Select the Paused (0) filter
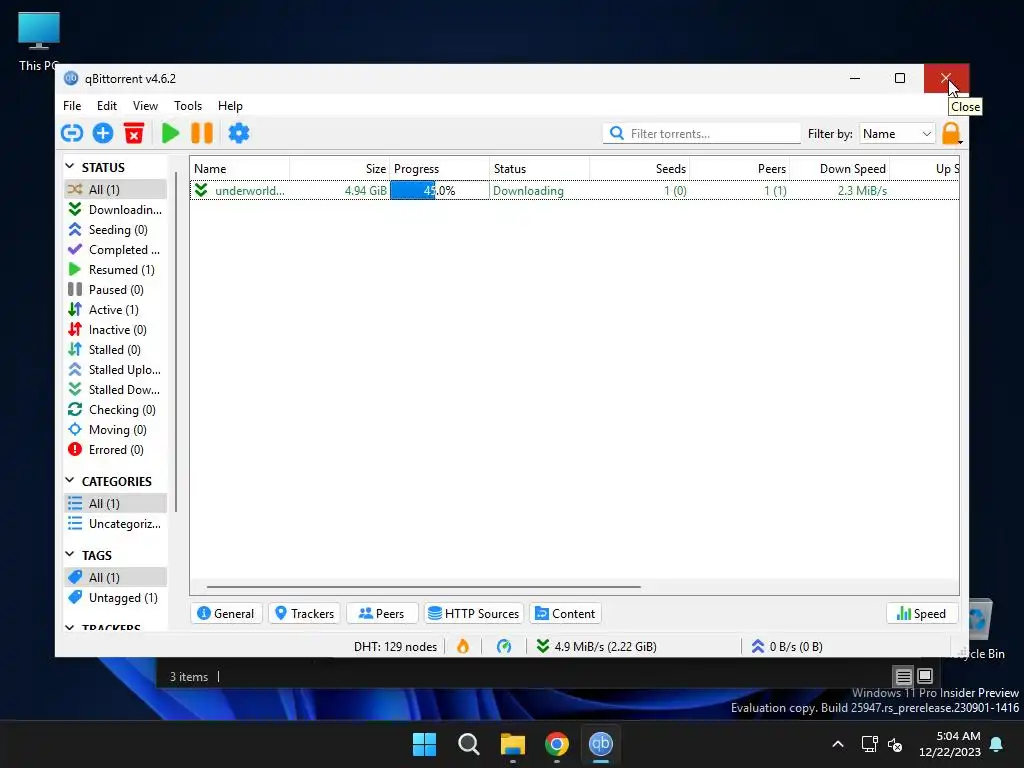This screenshot has width=1024, height=768. click(x=116, y=290)
